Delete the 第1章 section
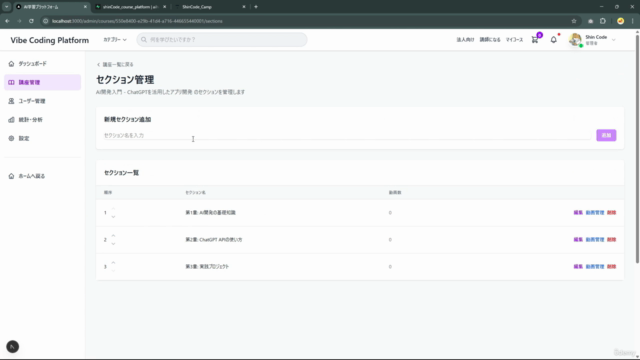The image size is (640, 360). 611,213
